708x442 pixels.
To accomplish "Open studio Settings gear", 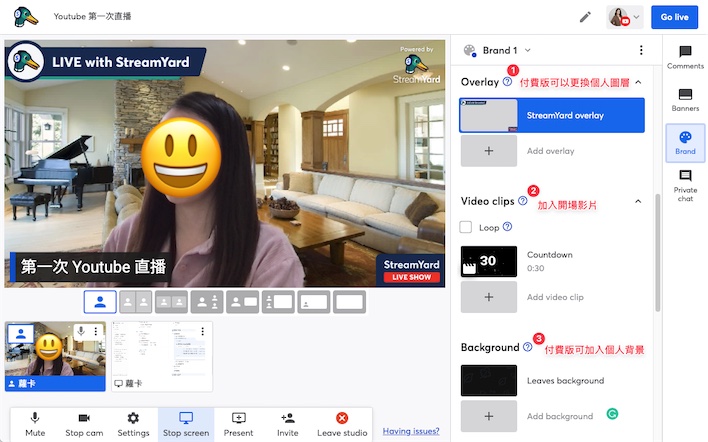I will point(133,424).
